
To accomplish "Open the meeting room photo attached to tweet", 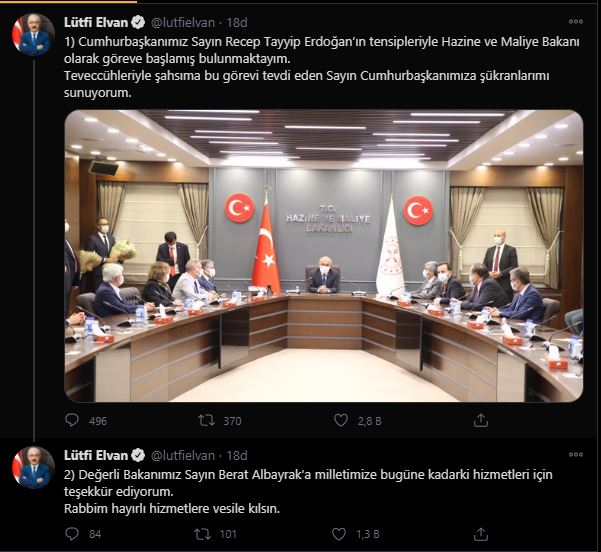I will (324, 256).
